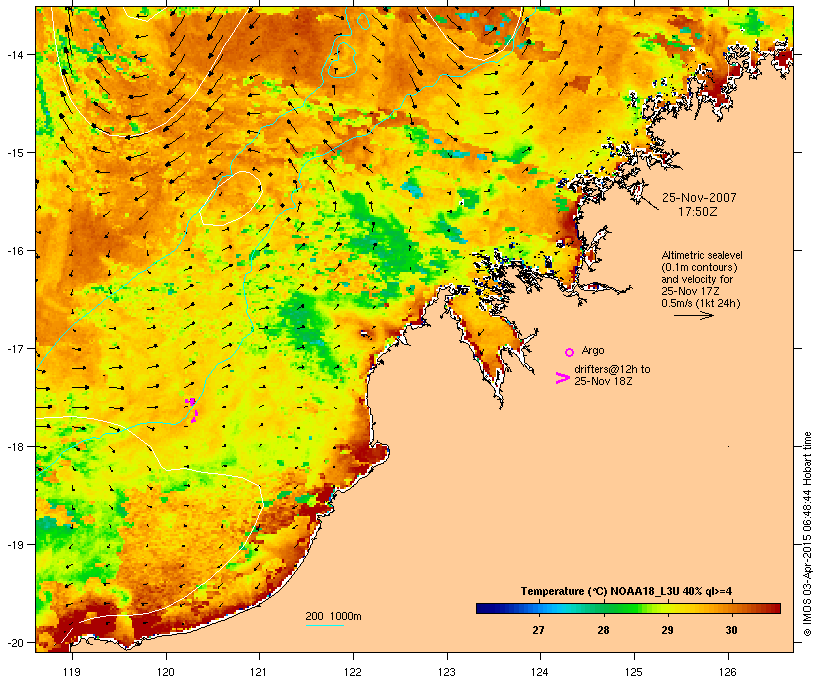Click the 200 1000m depth label
820x680 pixels.
coord(333,616)
